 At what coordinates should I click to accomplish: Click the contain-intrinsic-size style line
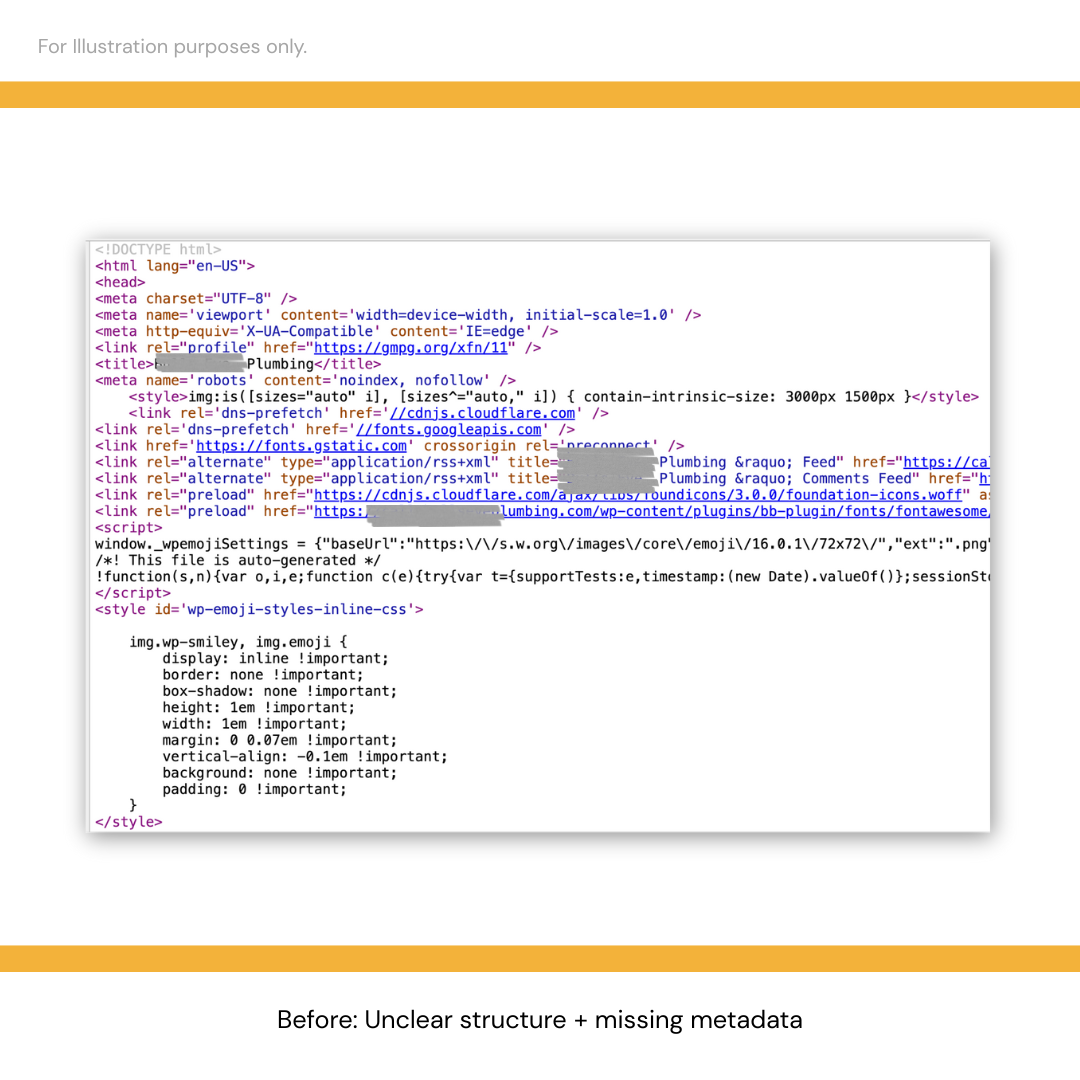pyautogui.click(x=554, y=397)
